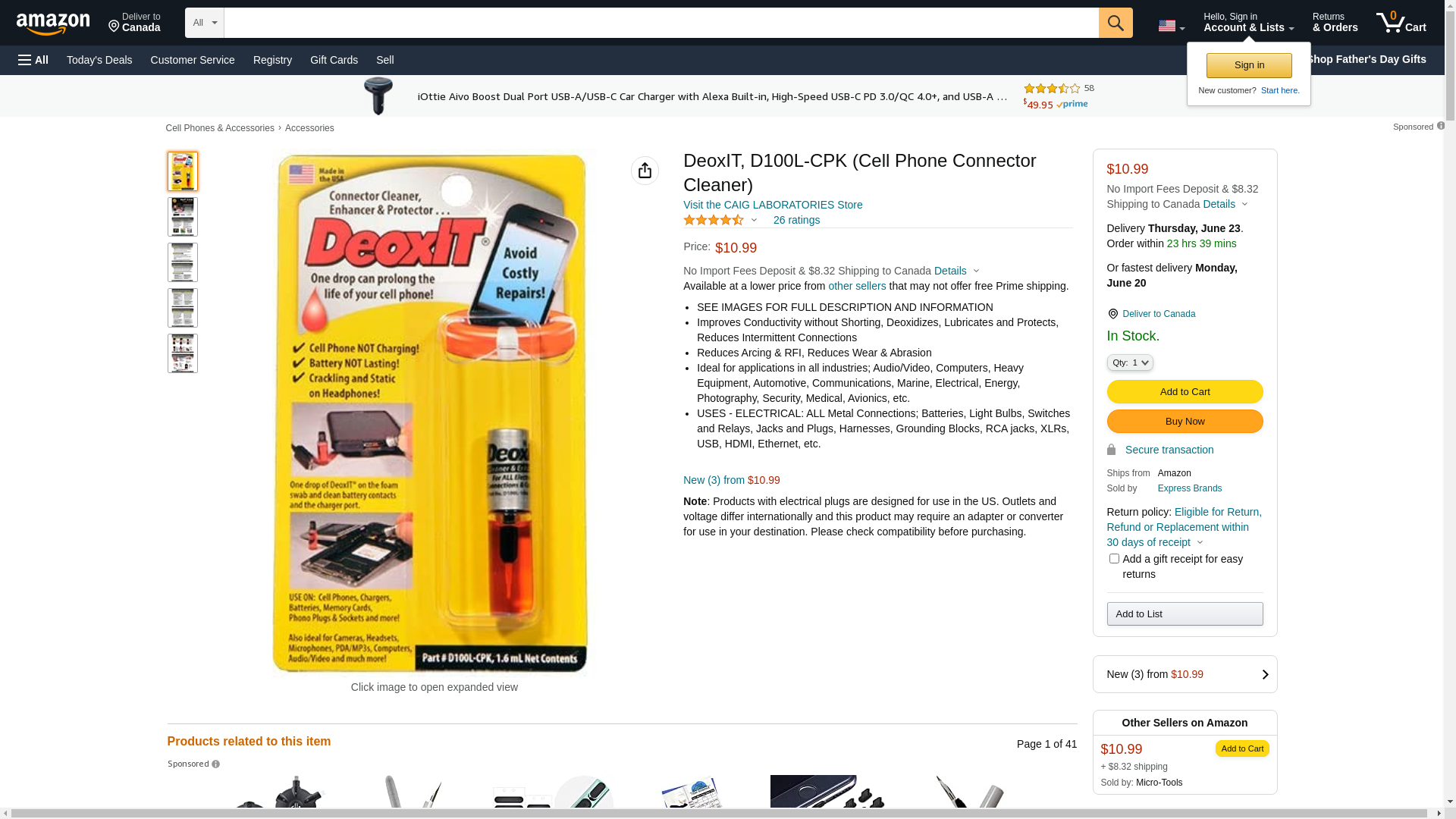The width and height of the screenshot is (1456, 819).
Task: Click the US flag language selector
Action: tap(1171, 26)
